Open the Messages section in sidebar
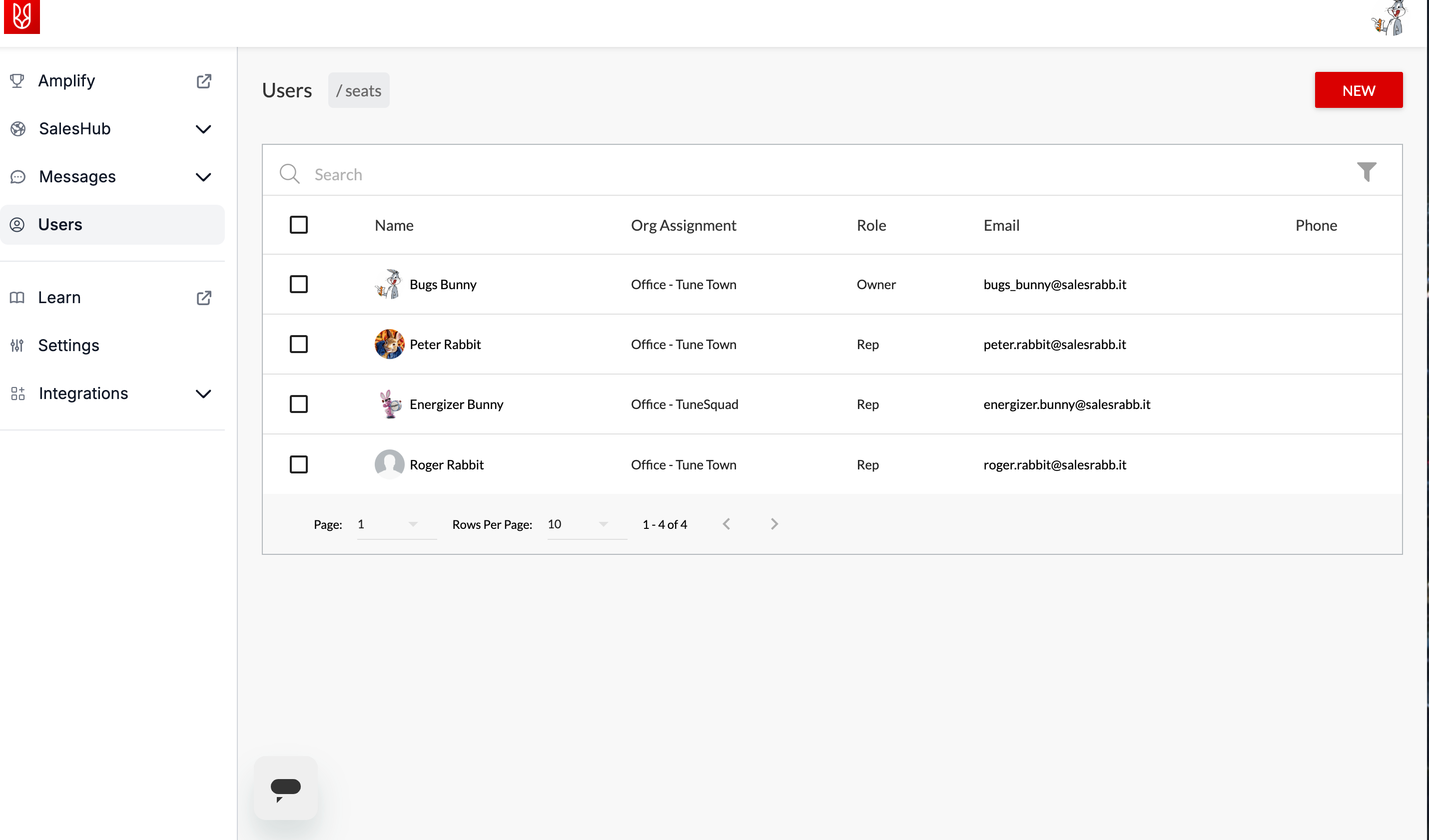 [203, 177]
